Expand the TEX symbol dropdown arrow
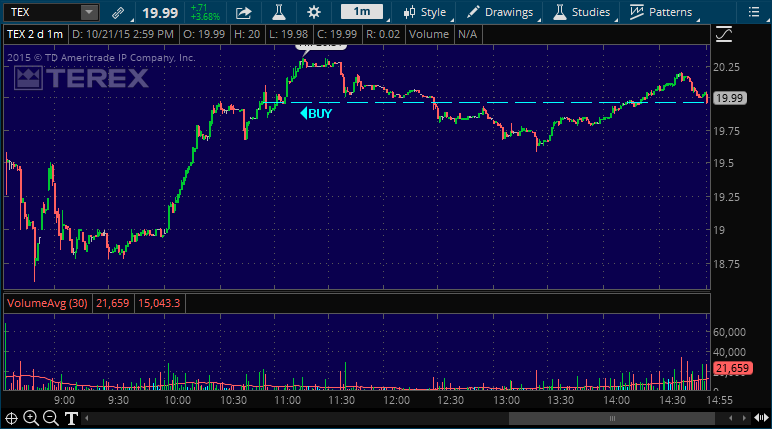 tap(88, 12)
